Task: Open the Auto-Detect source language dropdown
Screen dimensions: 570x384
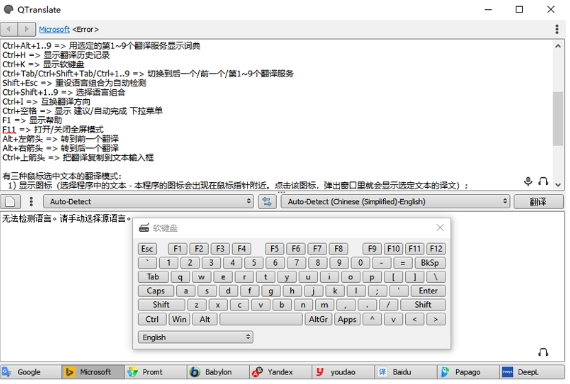Action: pyautogui.click(x=148, y=201)
